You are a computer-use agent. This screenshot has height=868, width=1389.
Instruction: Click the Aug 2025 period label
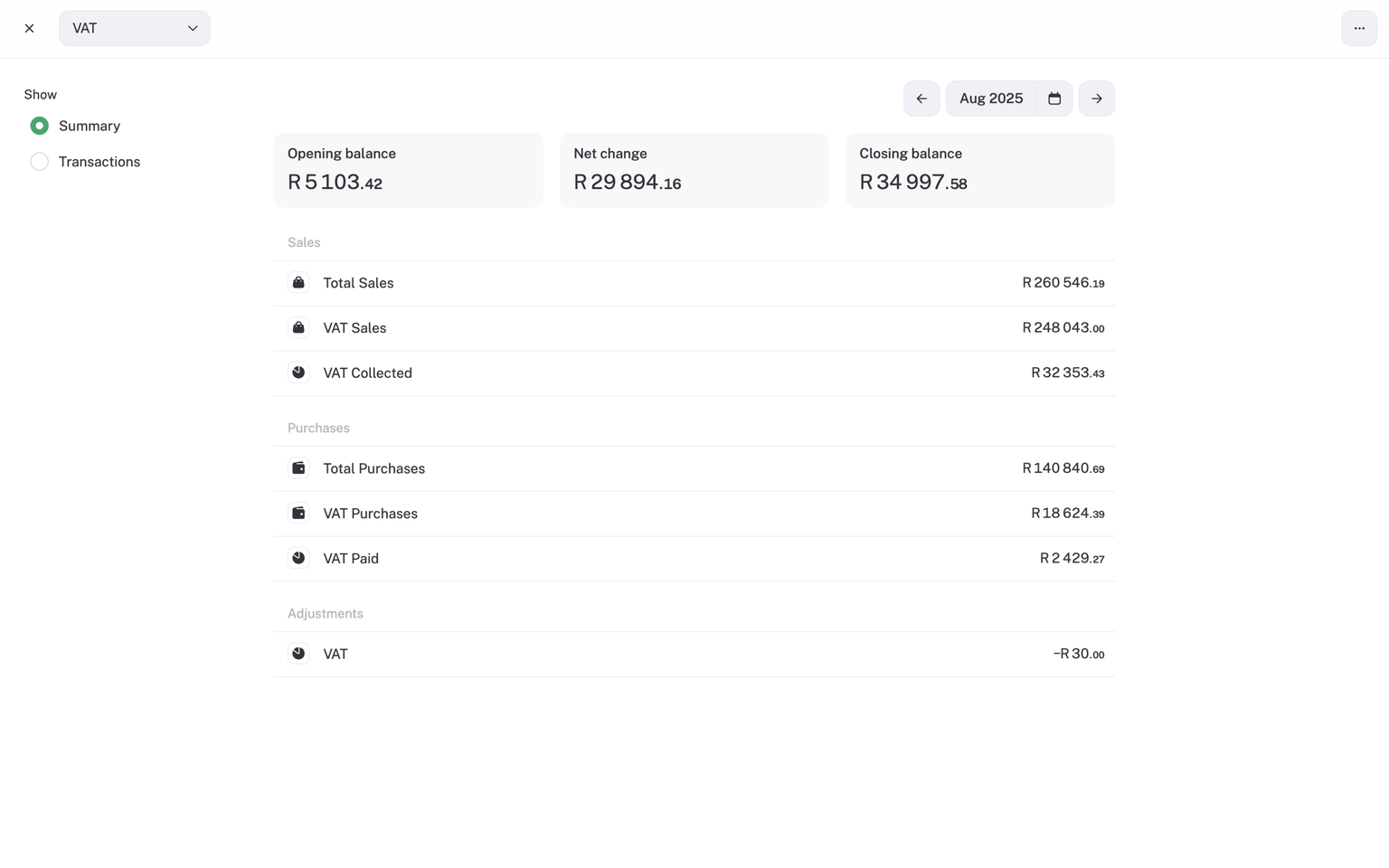(990, 99)
